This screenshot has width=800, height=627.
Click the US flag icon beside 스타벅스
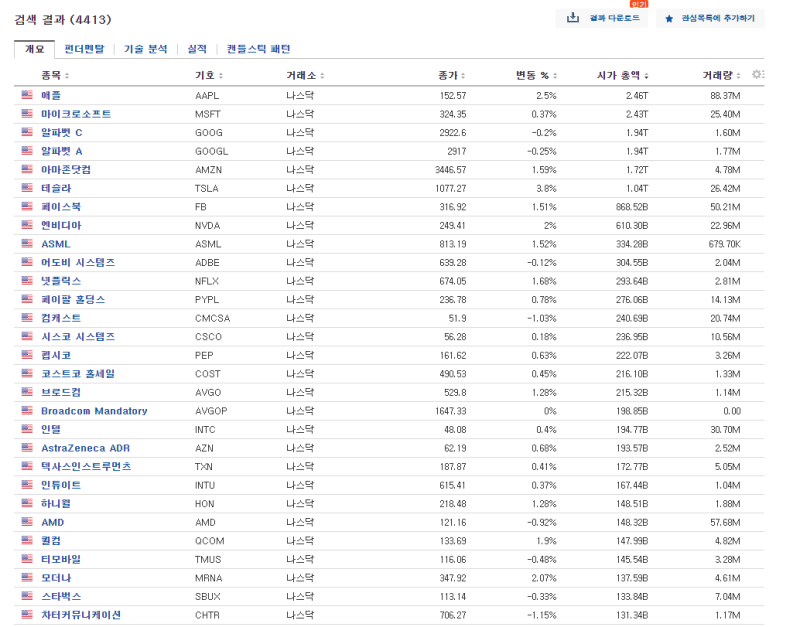[27, 596]
